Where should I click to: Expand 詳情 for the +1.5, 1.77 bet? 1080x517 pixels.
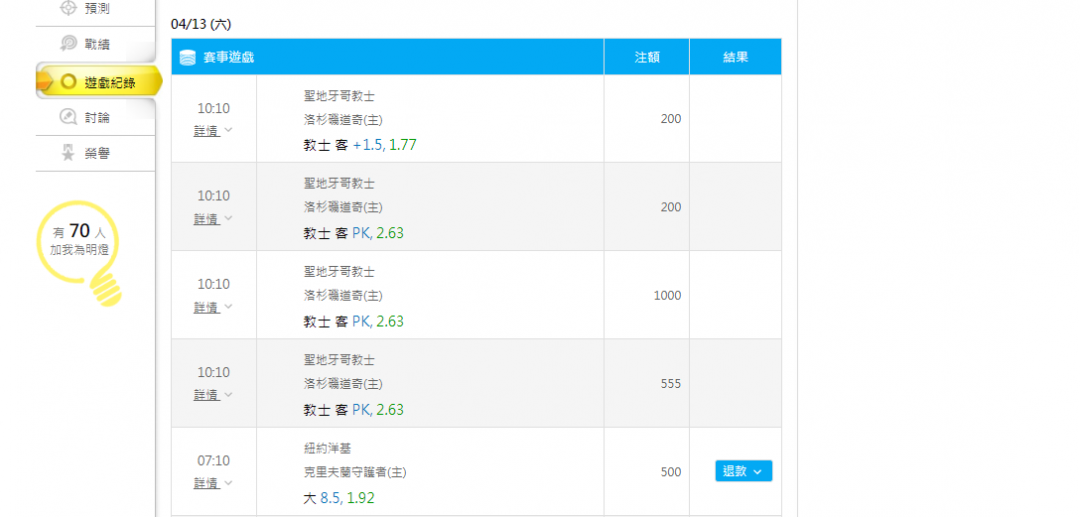coord(213,131)
